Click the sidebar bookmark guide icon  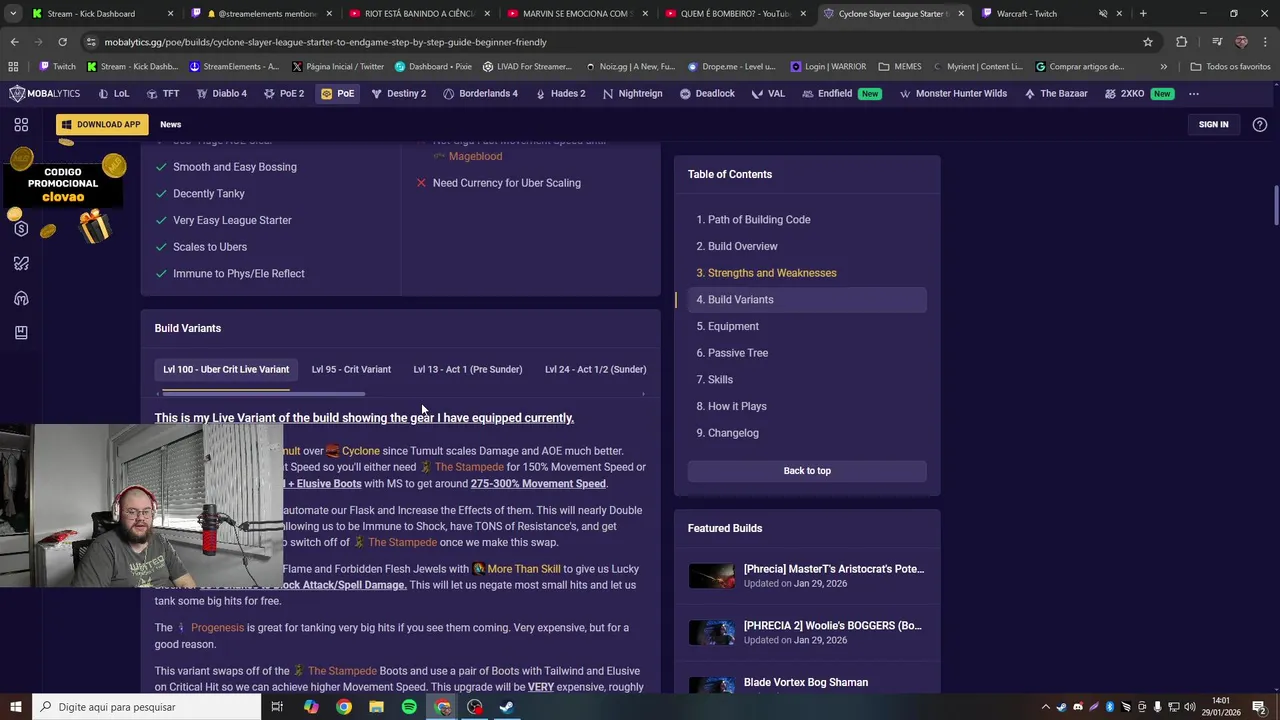(x=21, y=333)
